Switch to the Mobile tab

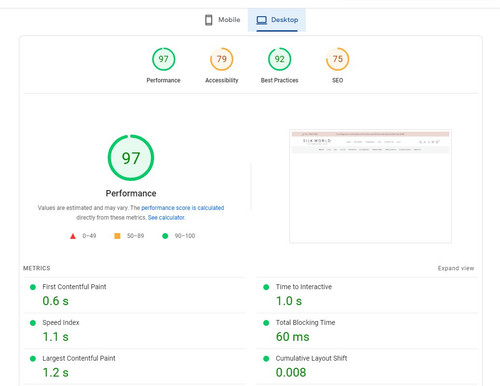point(222,20)
